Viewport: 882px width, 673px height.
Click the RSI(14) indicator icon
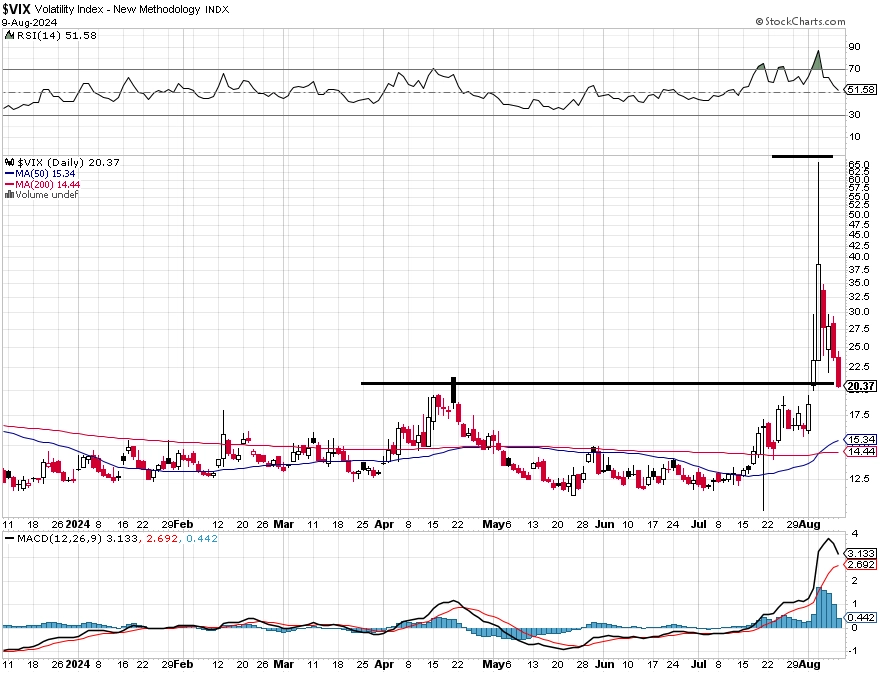point(9,35)
